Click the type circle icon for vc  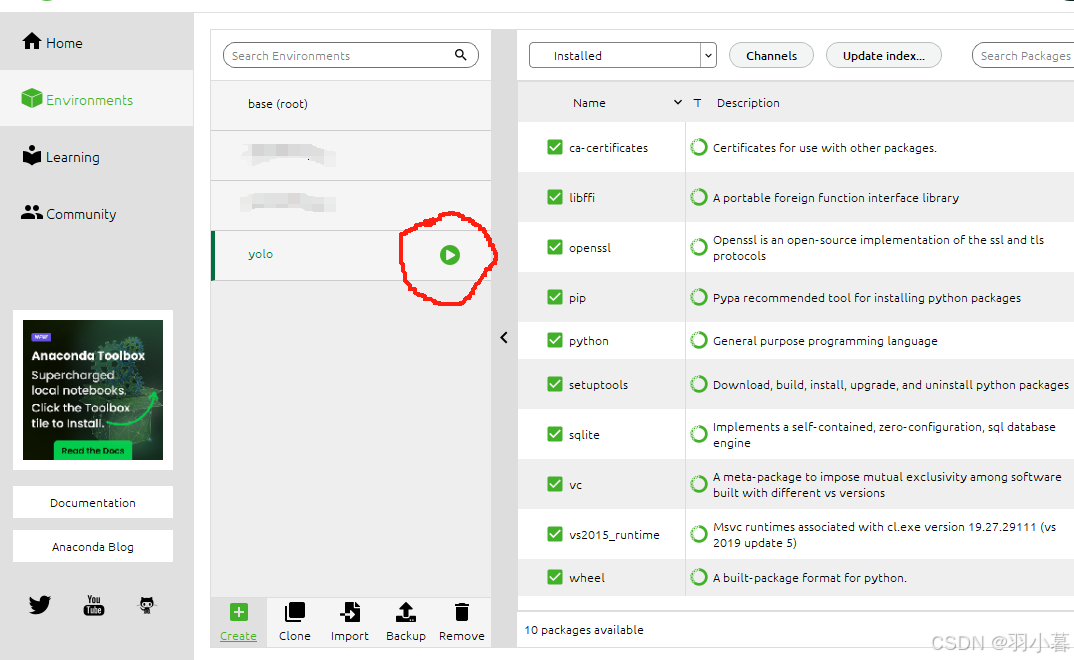[x=699, y=484]
